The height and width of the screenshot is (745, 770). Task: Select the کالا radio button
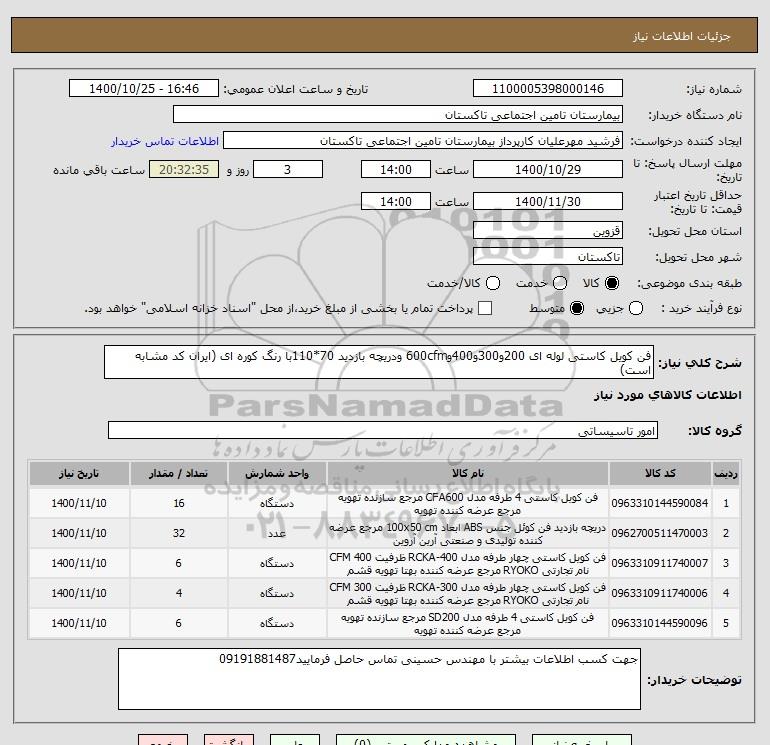coord(612,283)
